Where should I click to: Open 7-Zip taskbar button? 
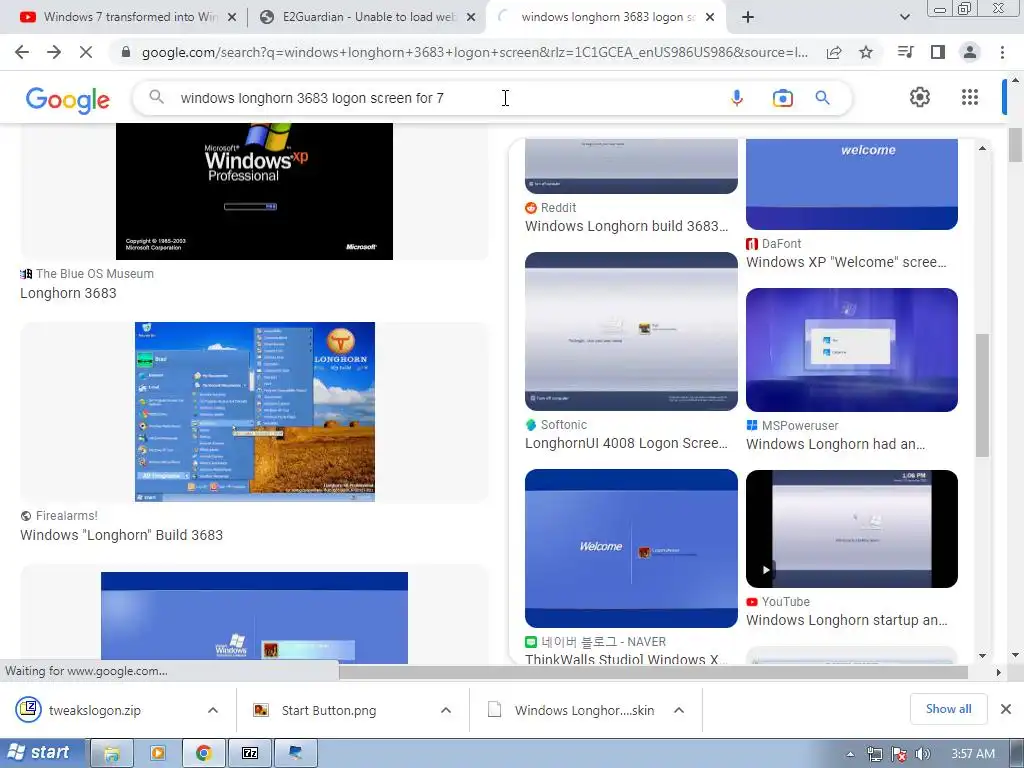point(250,754)
